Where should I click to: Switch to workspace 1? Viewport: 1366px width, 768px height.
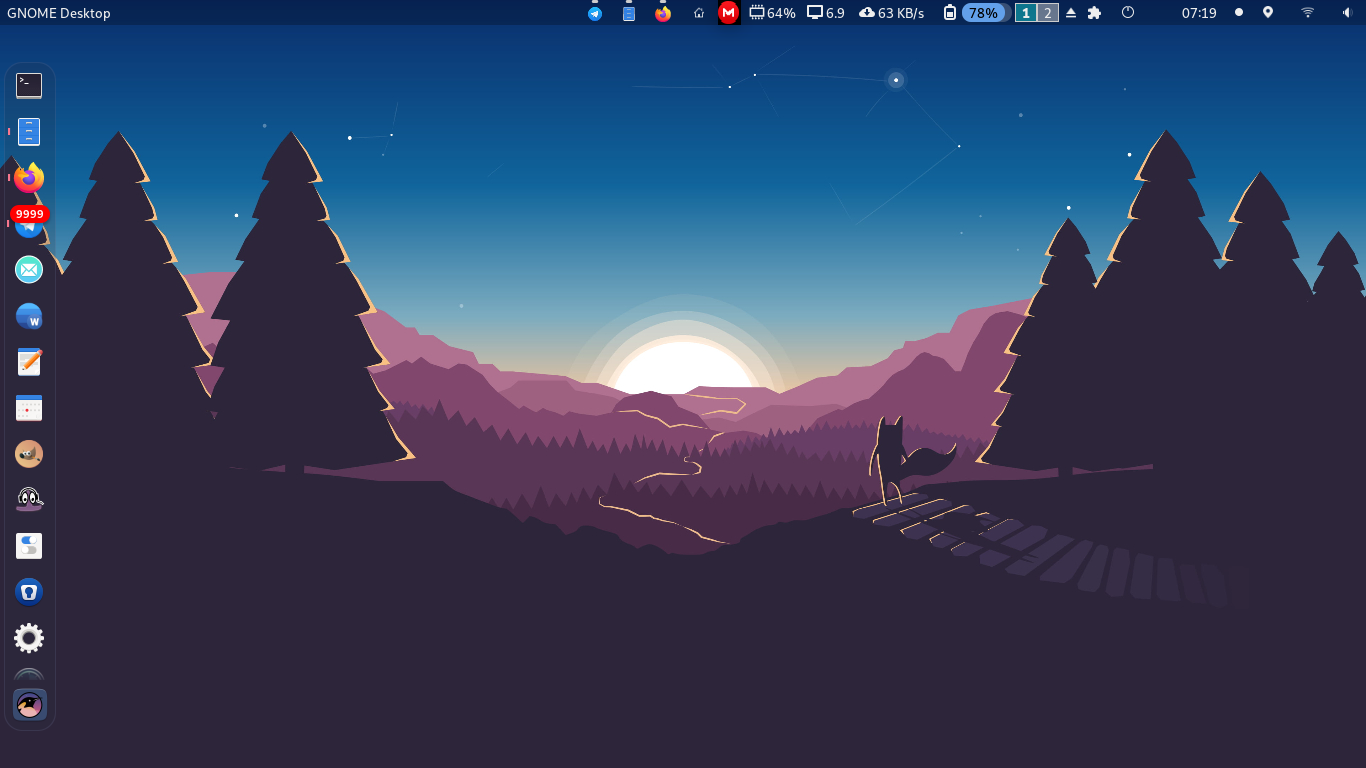[1026, 13]
